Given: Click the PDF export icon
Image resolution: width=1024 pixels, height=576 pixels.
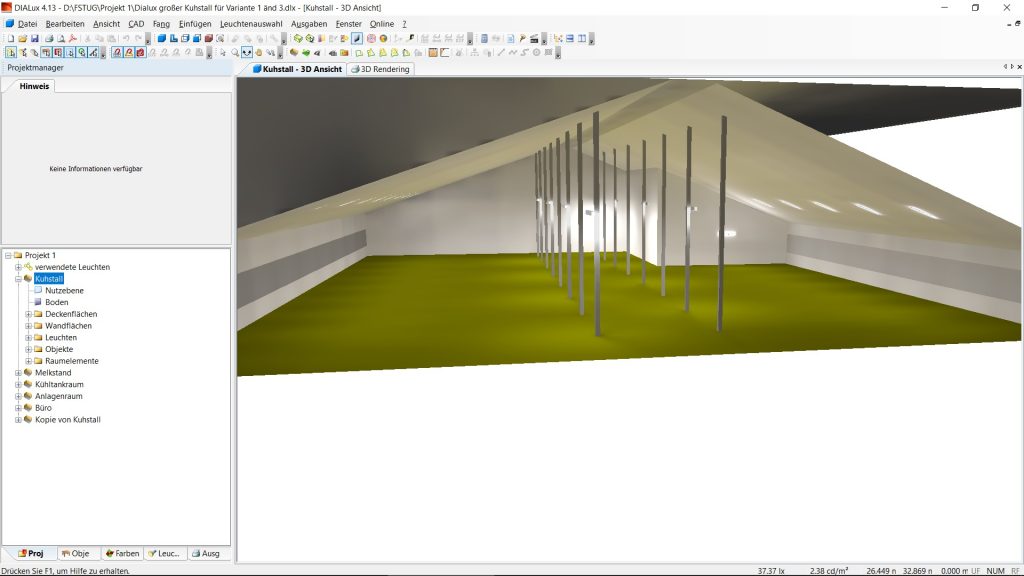Looking at the screenshot, I should 72,39.
